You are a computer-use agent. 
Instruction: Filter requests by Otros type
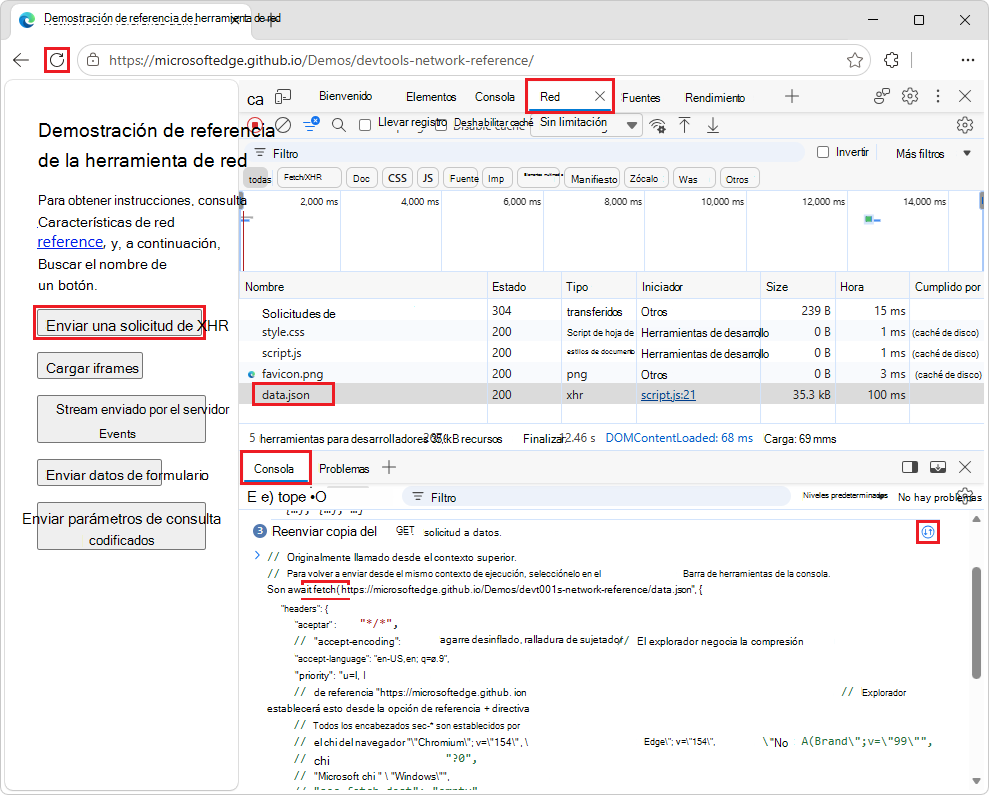[x=739, y=179]
